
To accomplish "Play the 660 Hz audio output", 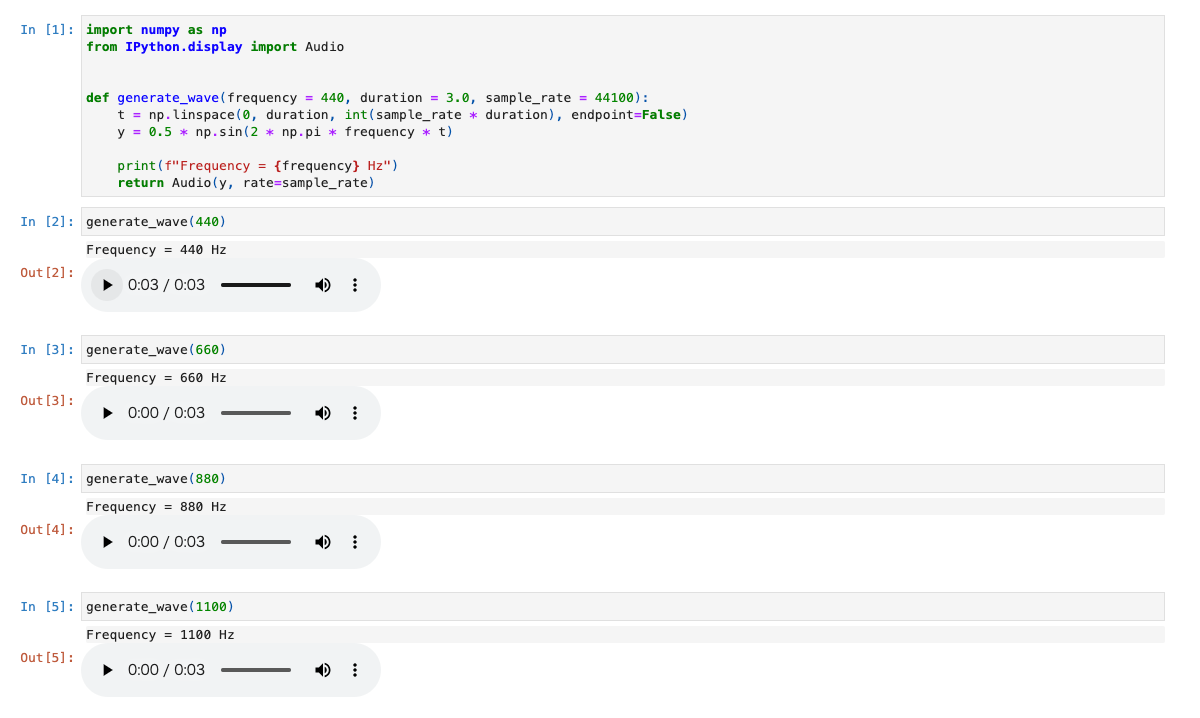I will (107, 413).
